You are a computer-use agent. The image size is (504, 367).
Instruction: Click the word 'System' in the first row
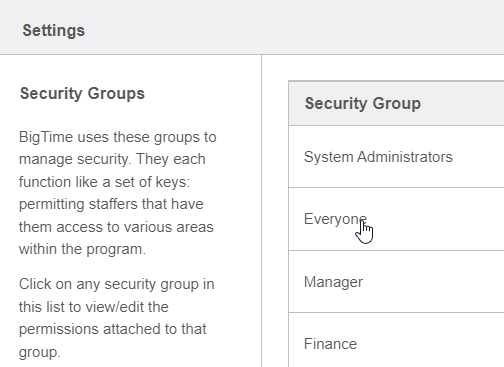[329, 157]
